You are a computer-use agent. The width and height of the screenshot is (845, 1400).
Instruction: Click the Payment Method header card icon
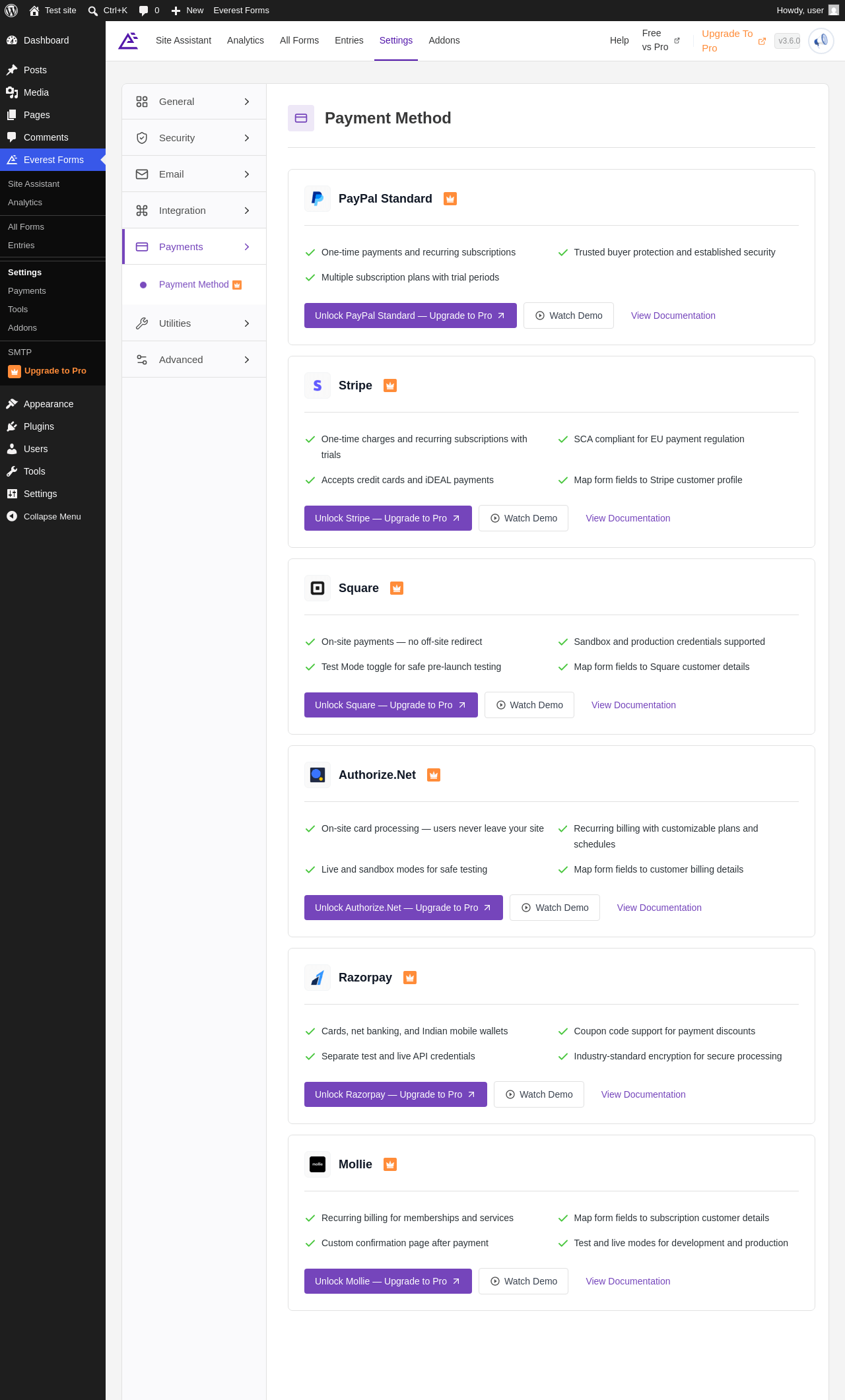click(x=301, y=118)
